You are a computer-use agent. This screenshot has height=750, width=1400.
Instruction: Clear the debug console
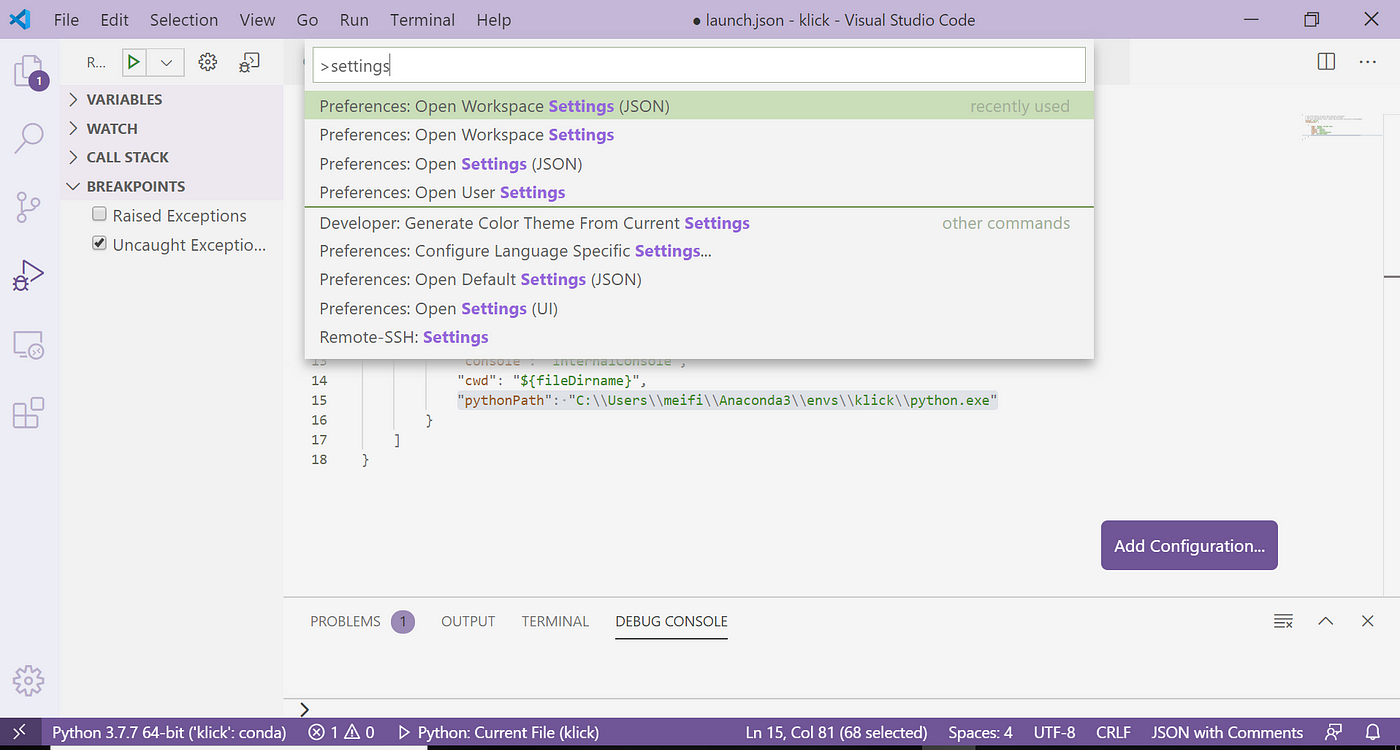click(x=1283, y=621)
